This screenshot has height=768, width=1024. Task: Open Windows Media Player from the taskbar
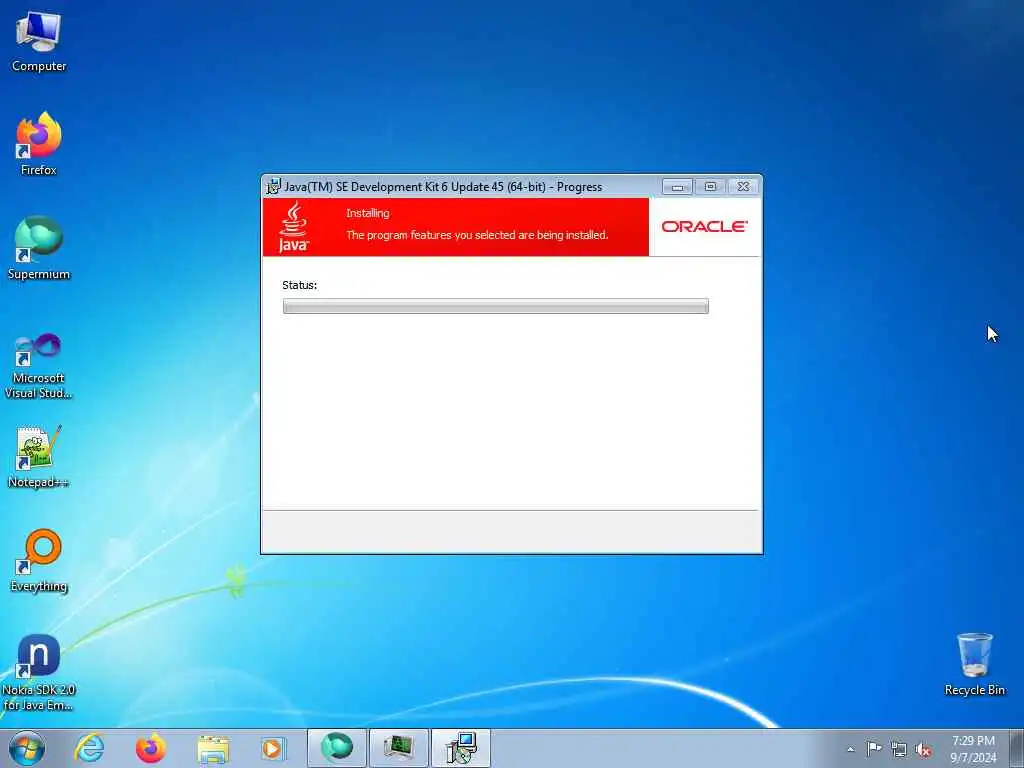pyautogui.click(x=273, y=748)
